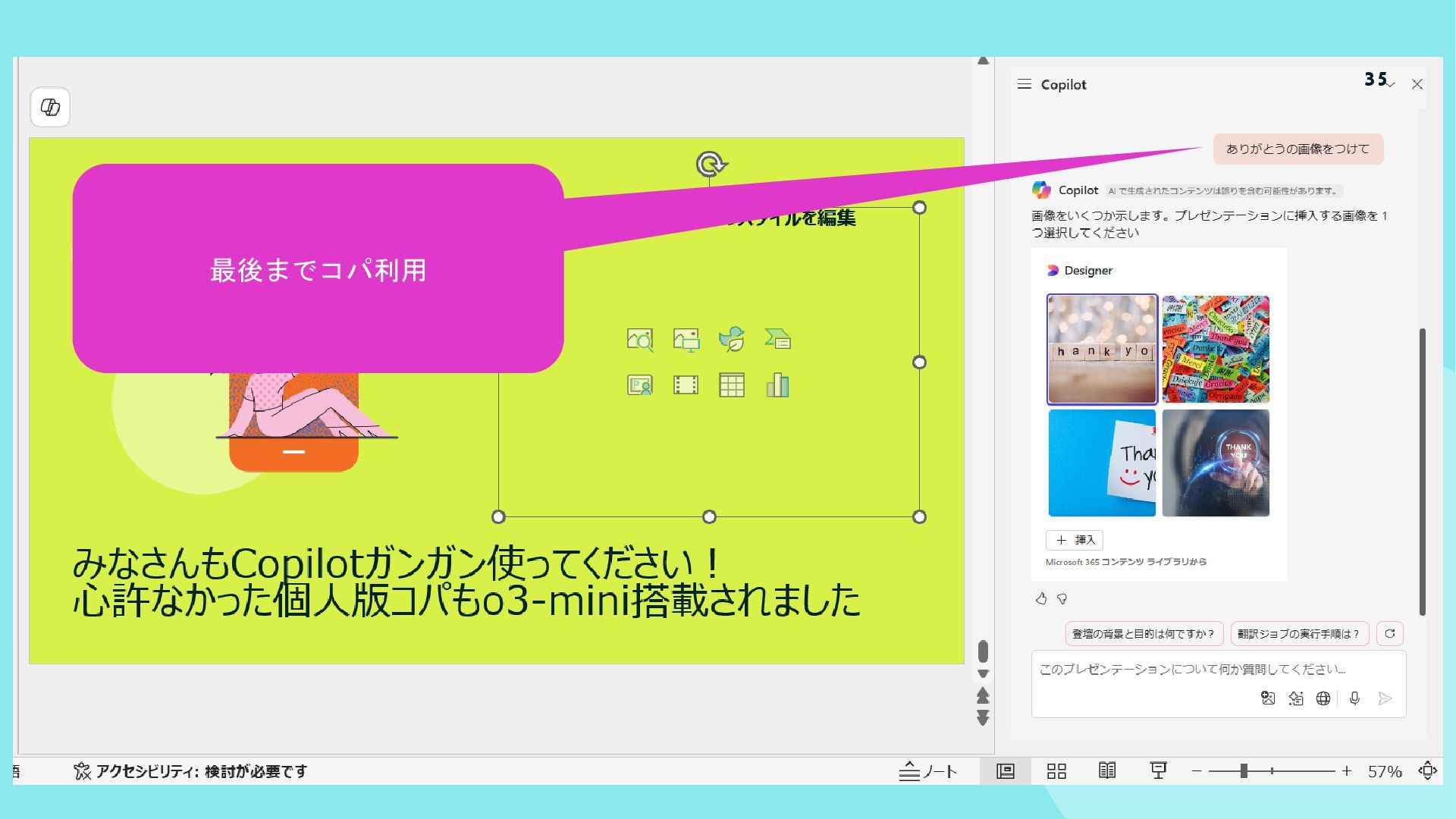Click the Stock Images placeholder icon

click(640, 339)
